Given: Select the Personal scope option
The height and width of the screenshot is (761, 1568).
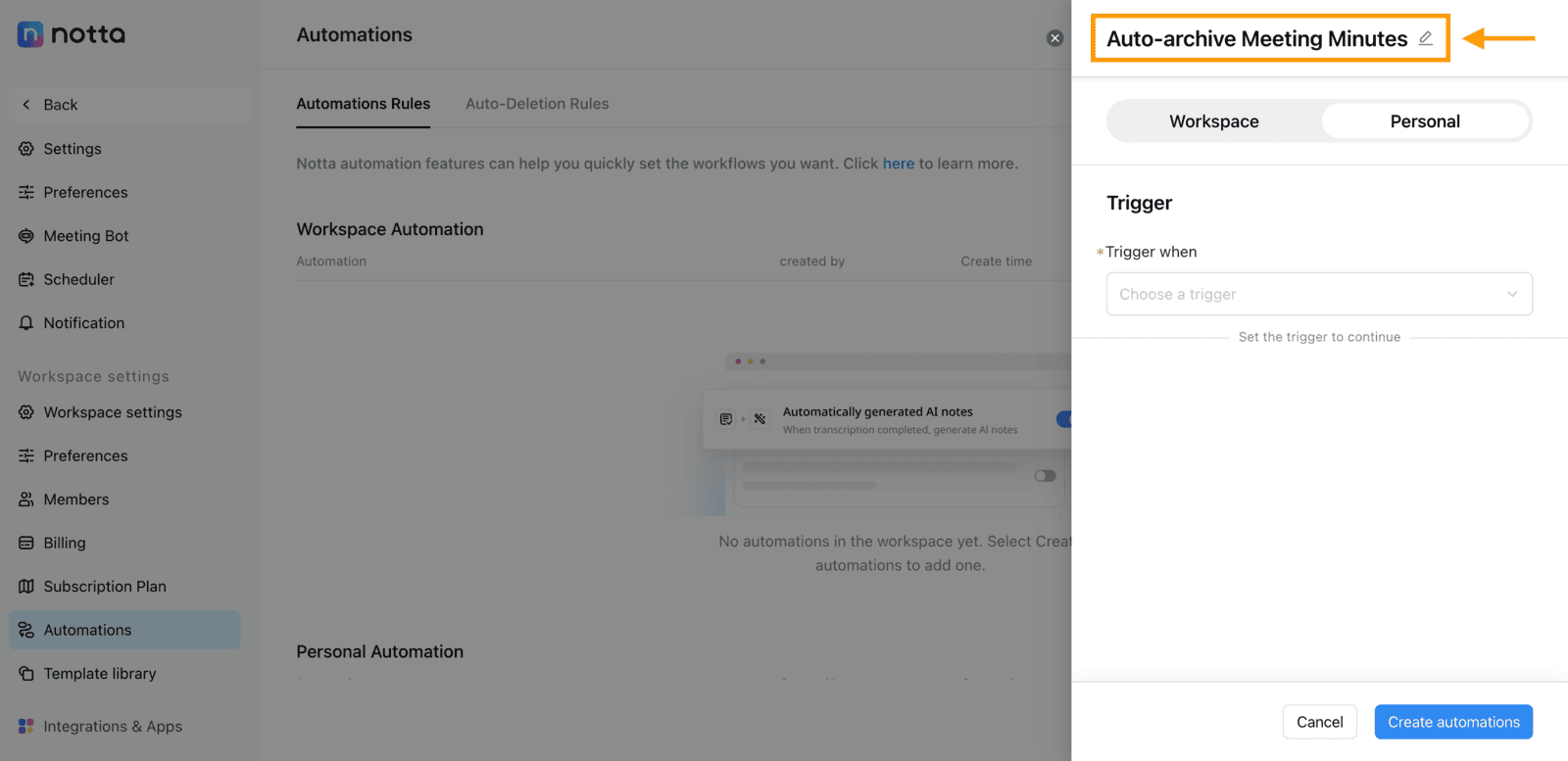Looking at the screenshot, I should point(1425,121).
